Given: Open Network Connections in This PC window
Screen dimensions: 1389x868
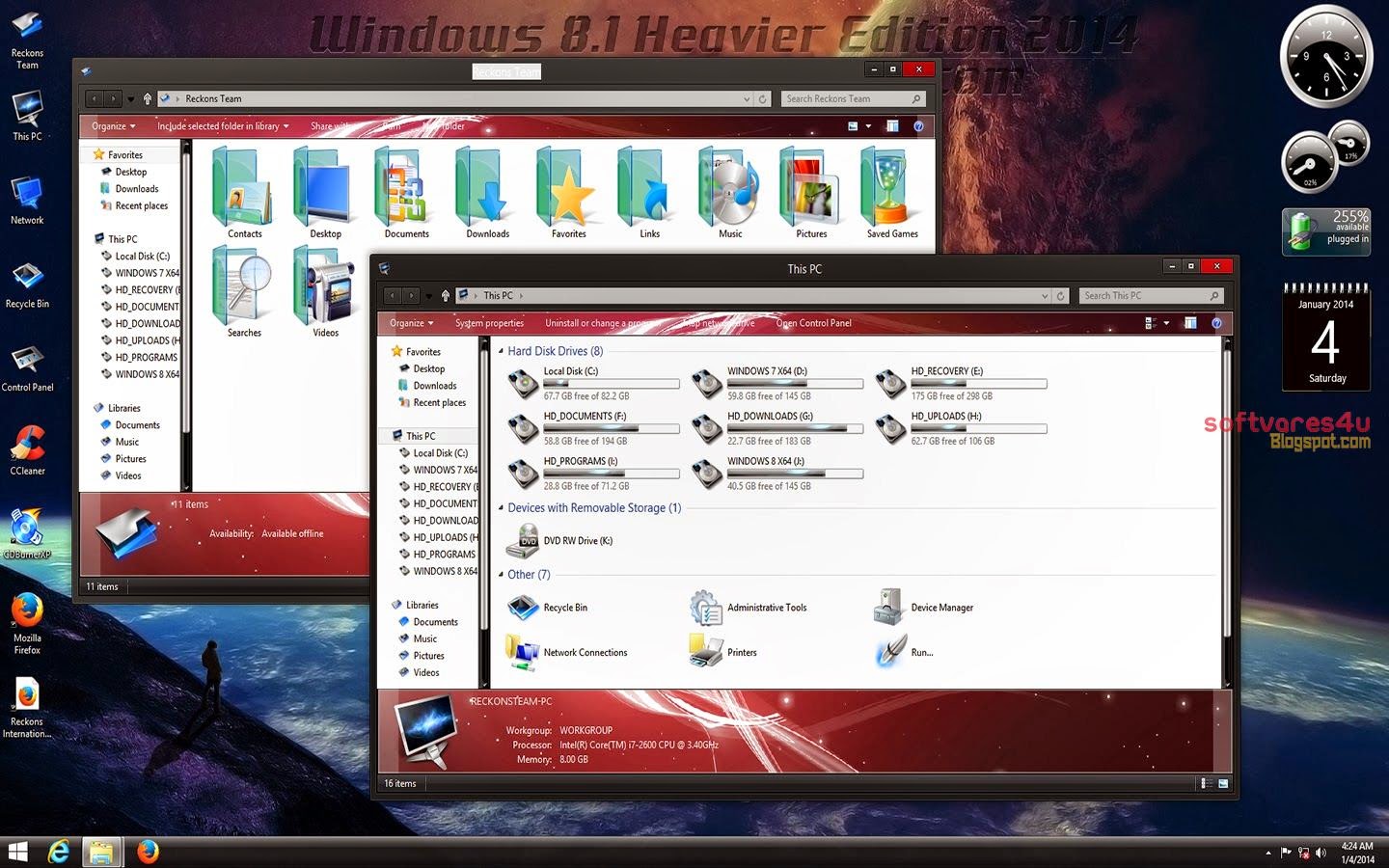Looking at the screenshot, I should pyautogui.click(x=566, y=653).
